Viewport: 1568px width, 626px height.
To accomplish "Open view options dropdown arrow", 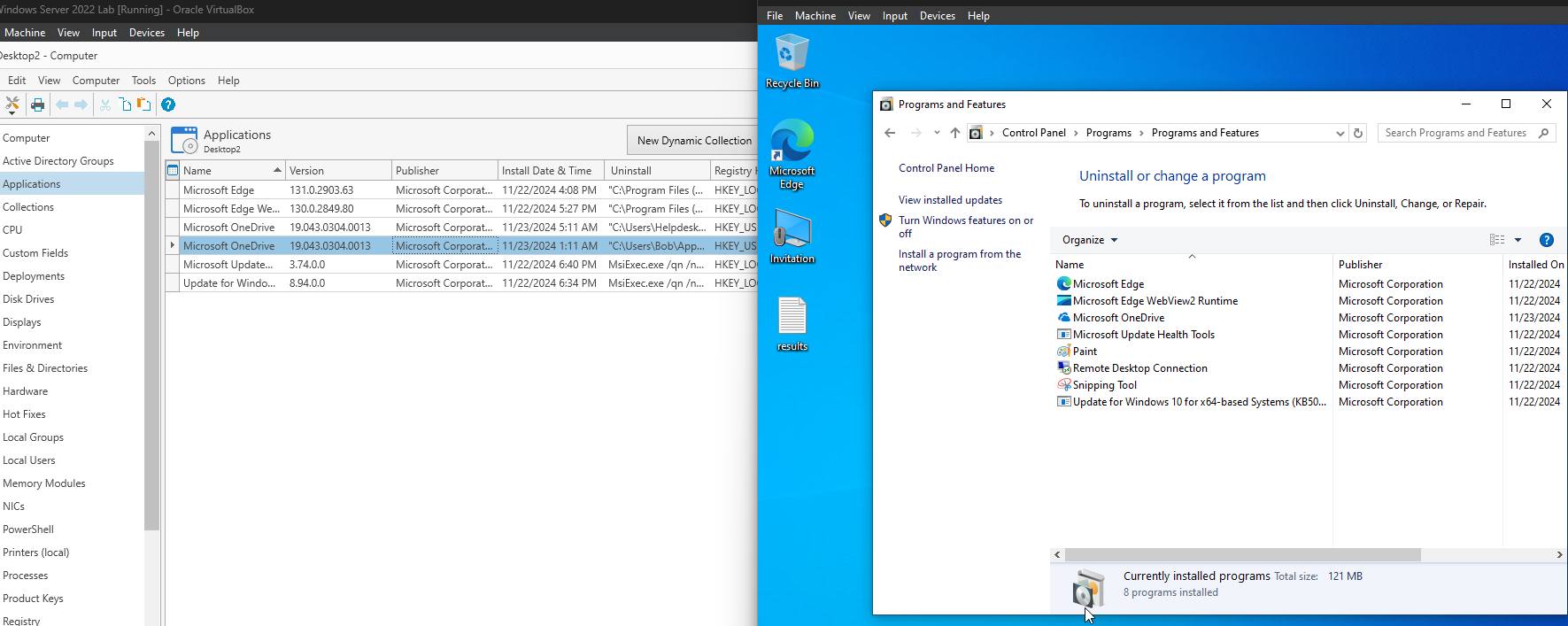I will 1518,240.
